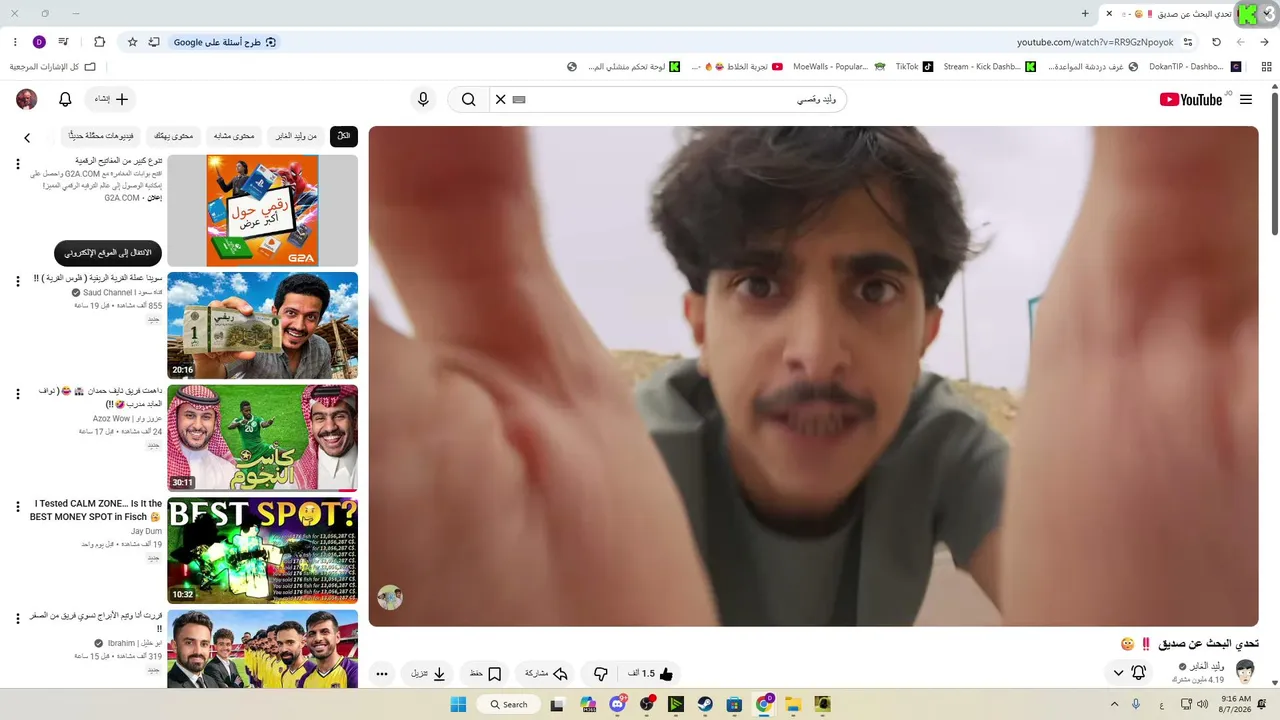Open the Jay Dum channel name

click(146, 531)
